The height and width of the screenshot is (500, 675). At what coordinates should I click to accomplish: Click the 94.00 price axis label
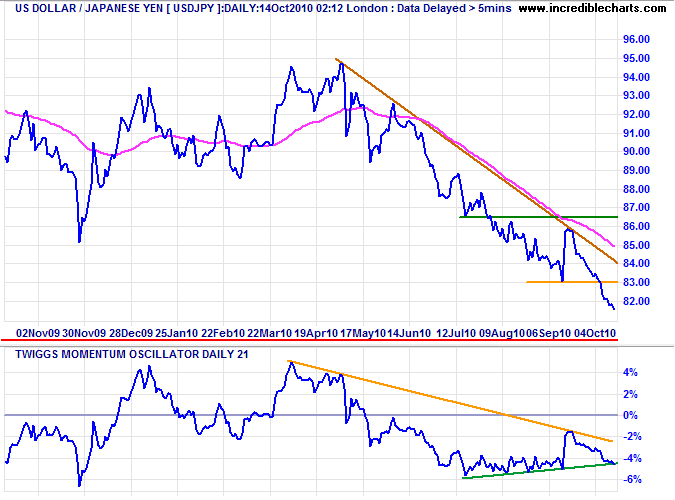click(636, 77)
